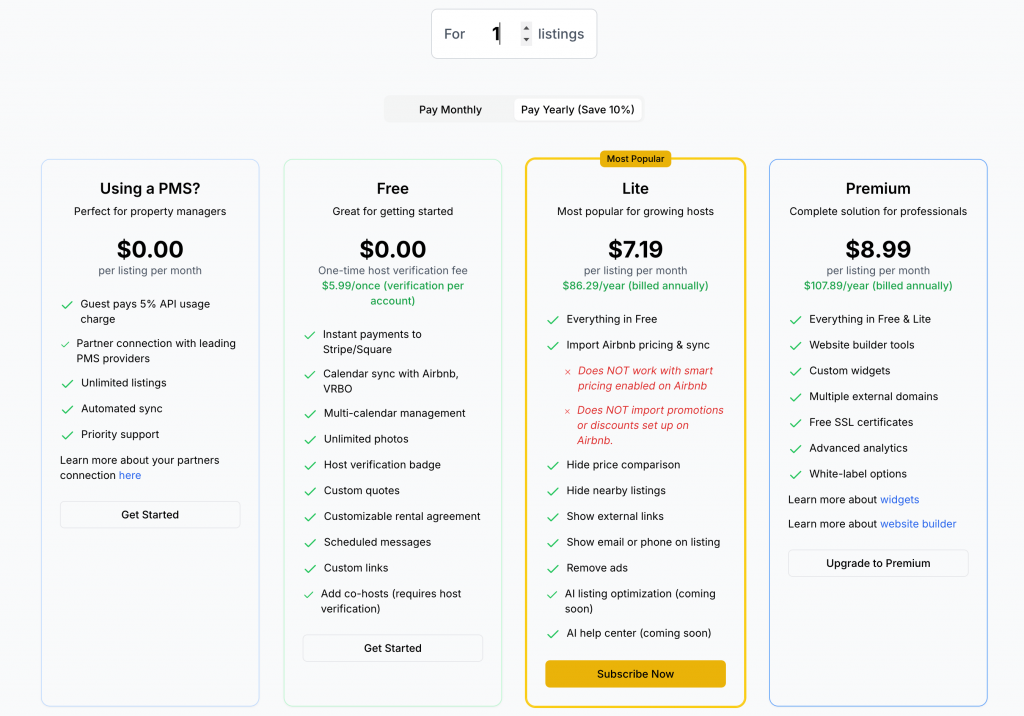Select Pay Yearly (Save 10%) option
This screenshot has height=716, width=1024.
point(577,110)
